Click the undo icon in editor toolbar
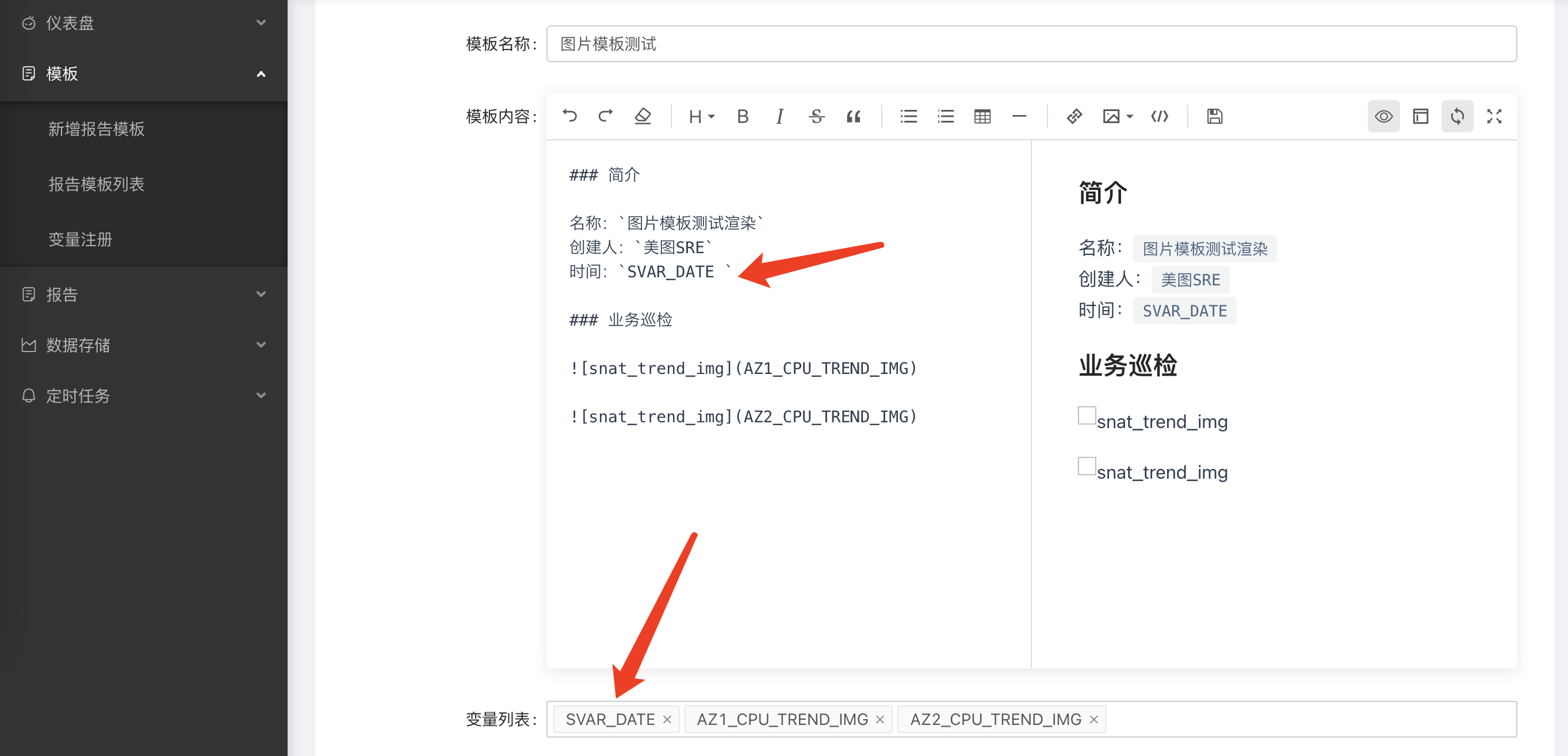 pos(569,116)
